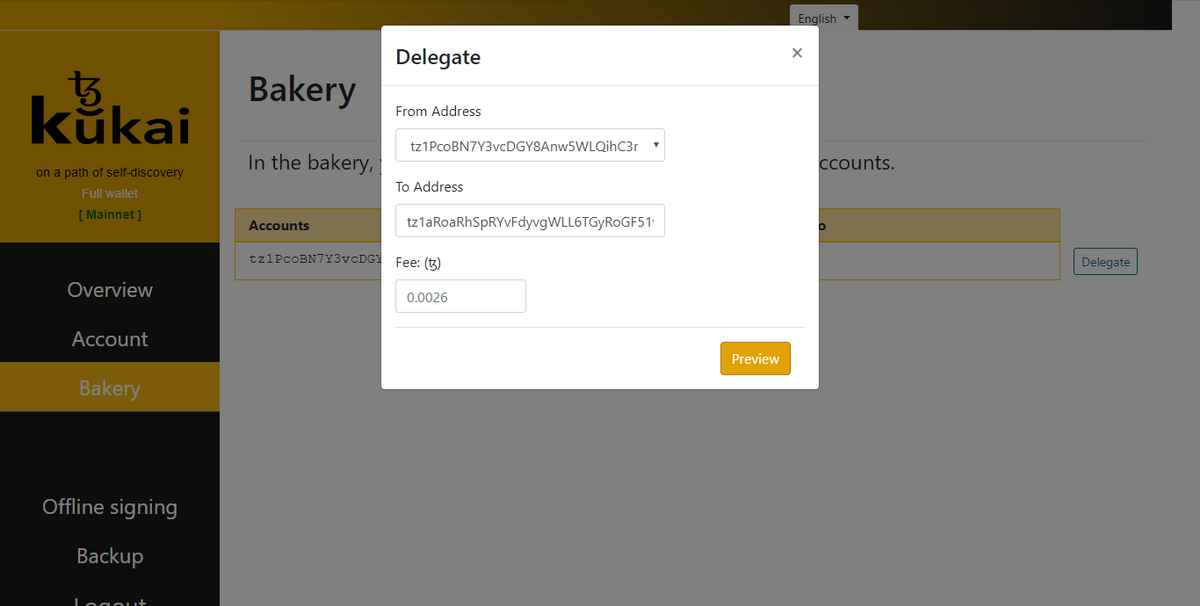Screen dimensions: 1200x606
Task: Open the Overview menu item
Action: pyautogui.click(x=110, y=290)
